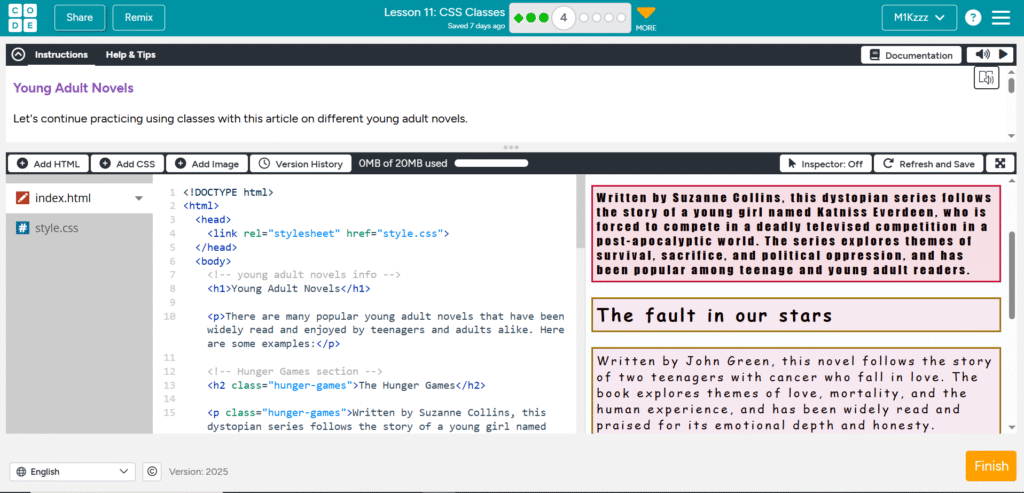The width and height of the screenshot is (1024, 493).
Task: Click the immersive reader icon
Action: click(x=986, y=78)
